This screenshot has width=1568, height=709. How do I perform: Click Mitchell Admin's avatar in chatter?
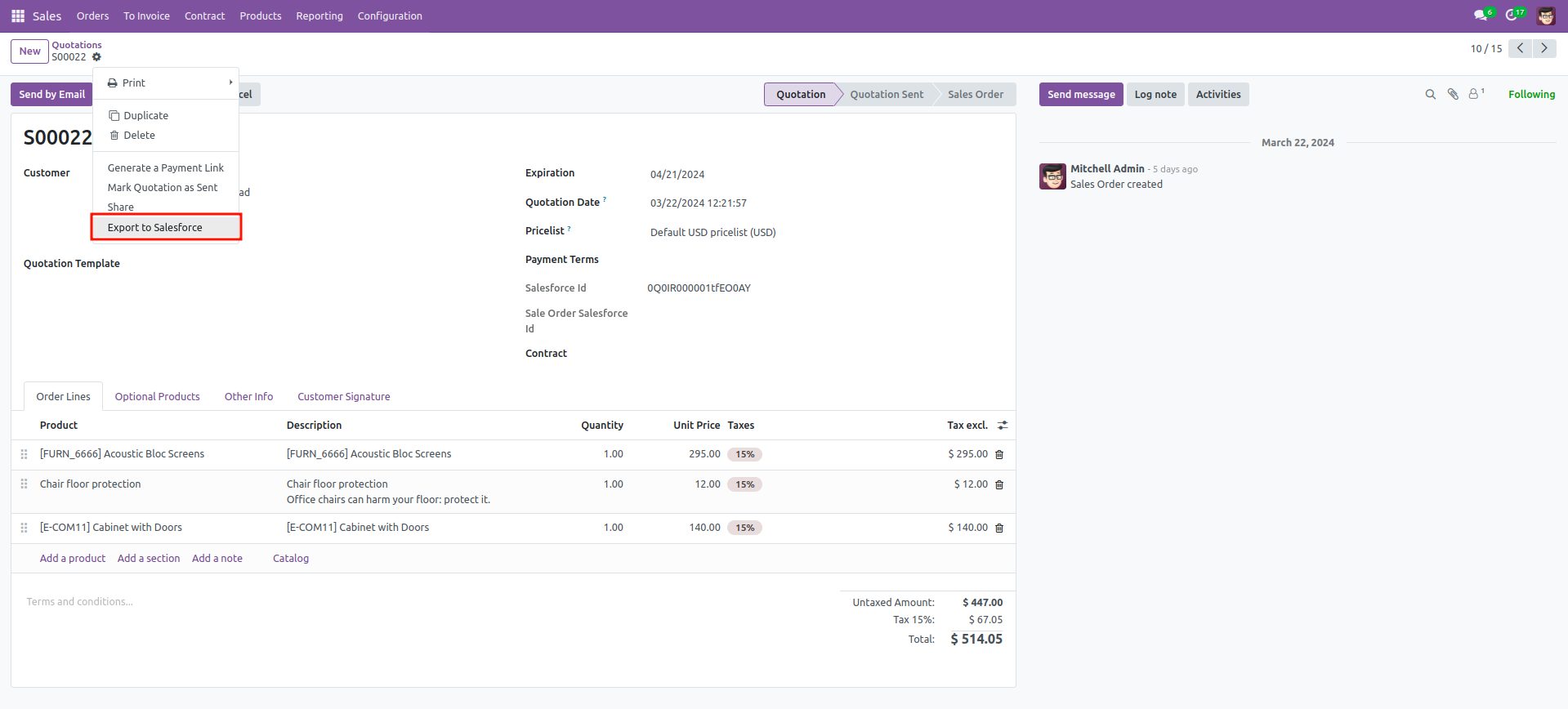click(x=1052, y=176)
